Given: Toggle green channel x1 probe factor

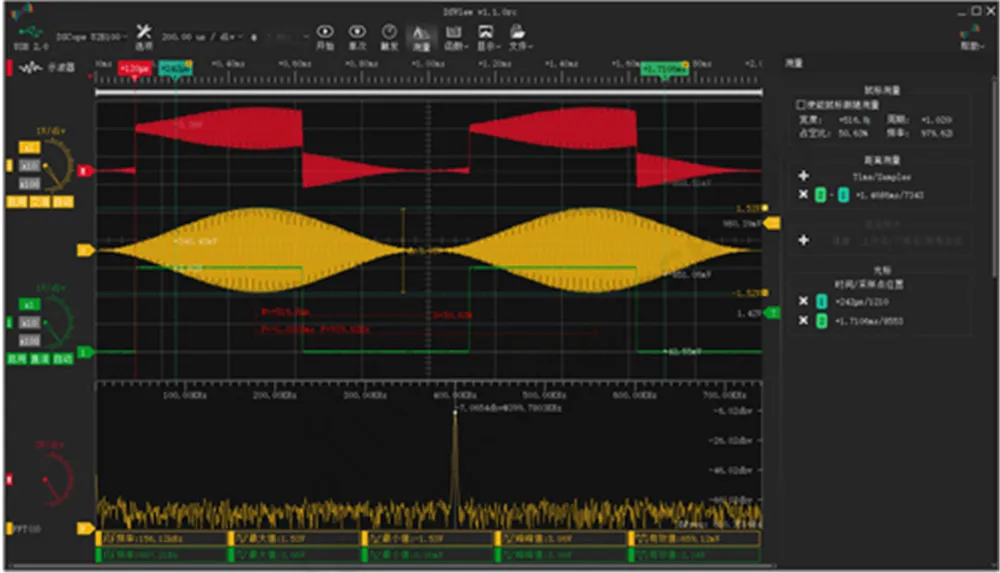Looking at the screenshot, I should pyautogui.click(x=29, y=304).
